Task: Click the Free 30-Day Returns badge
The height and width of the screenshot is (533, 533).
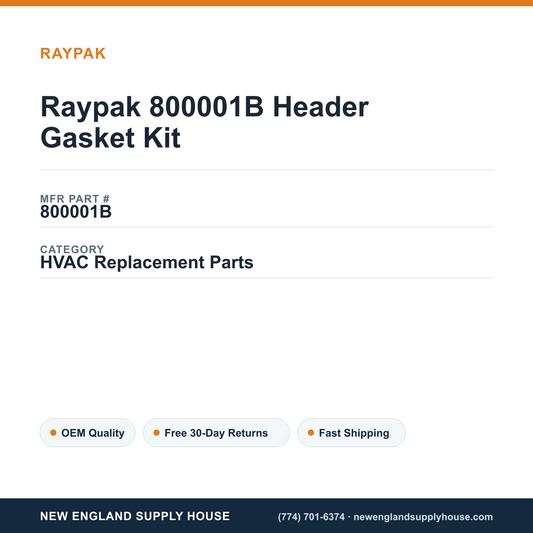Action: pos(216,433)
